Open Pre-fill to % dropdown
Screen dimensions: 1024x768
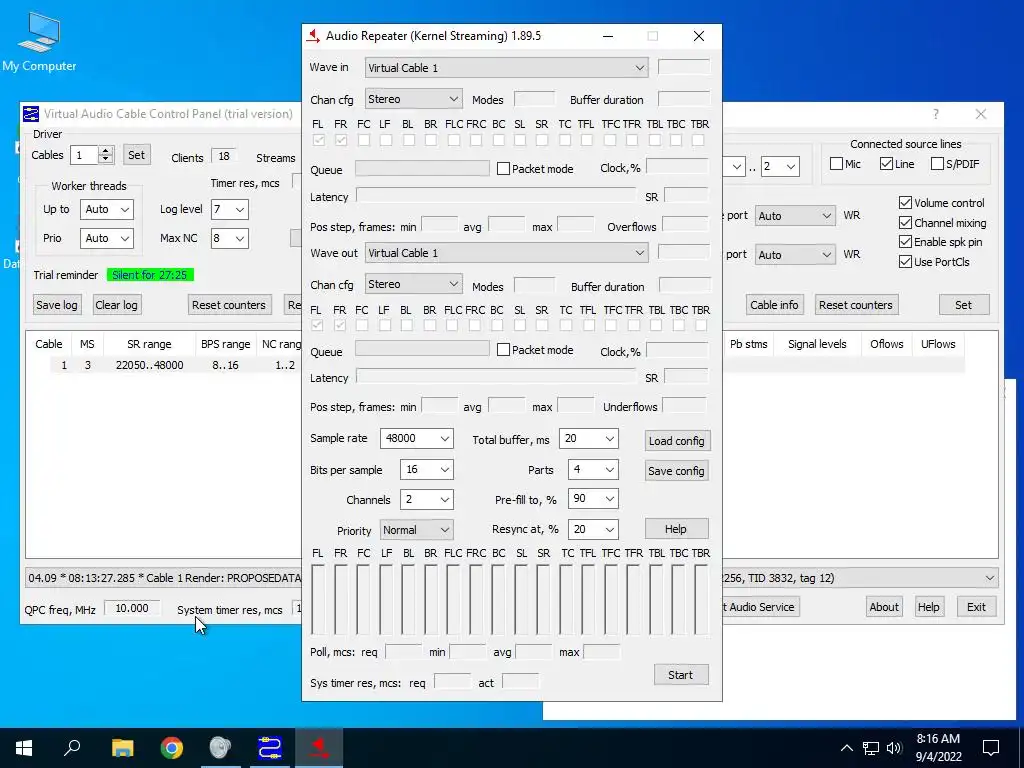593,499
